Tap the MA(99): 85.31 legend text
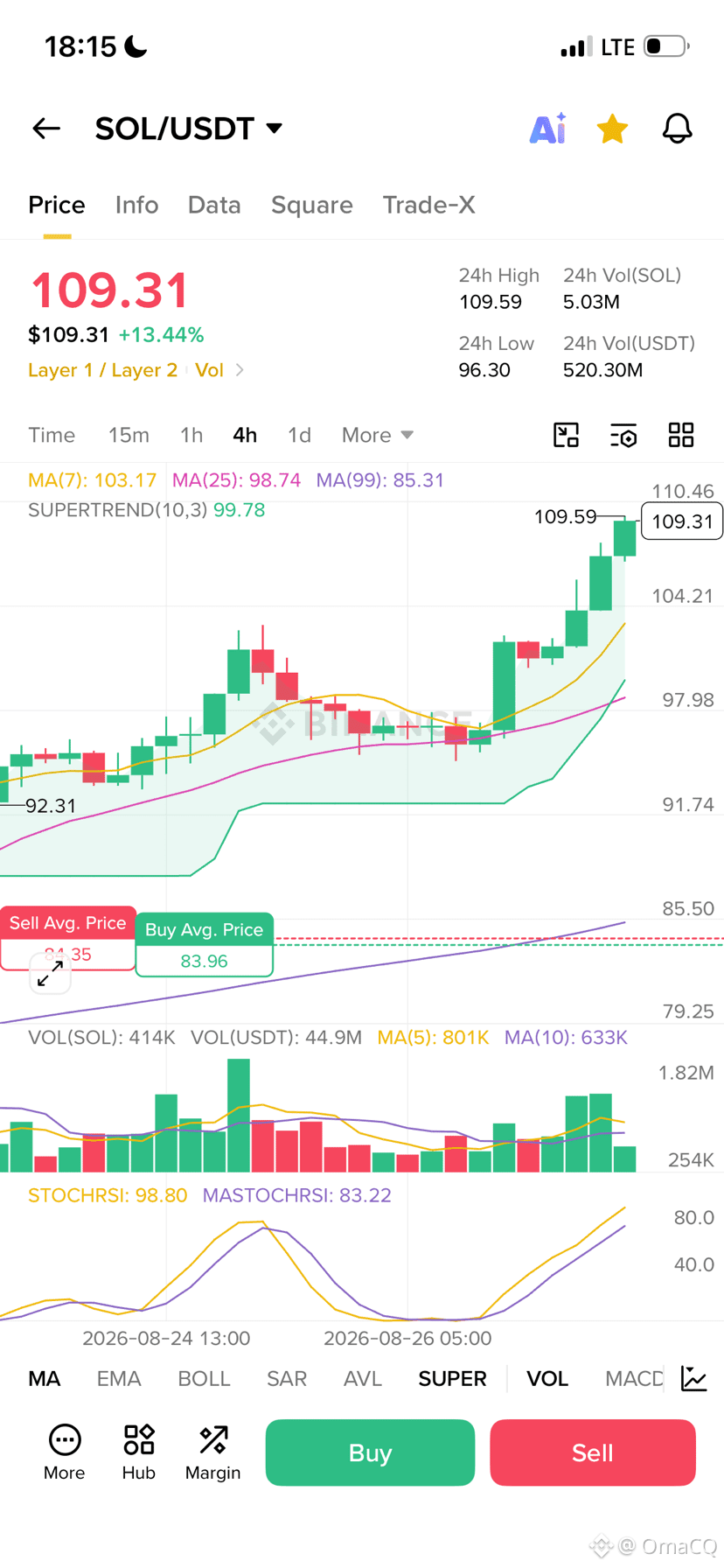 tap(380, 480)
